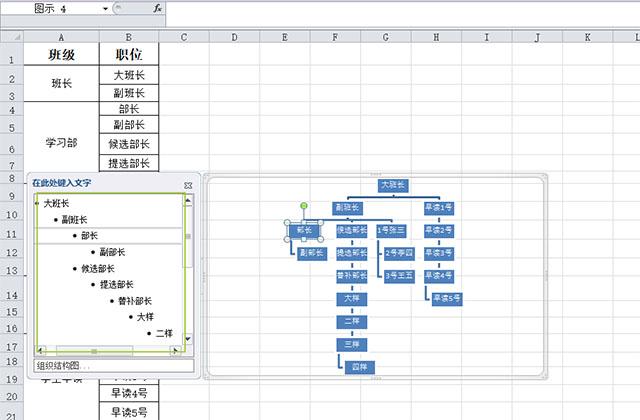Viewport: 640px width, 420px height.
Task: Select 大班长 entry in text pane
Action: pos(57,203)
